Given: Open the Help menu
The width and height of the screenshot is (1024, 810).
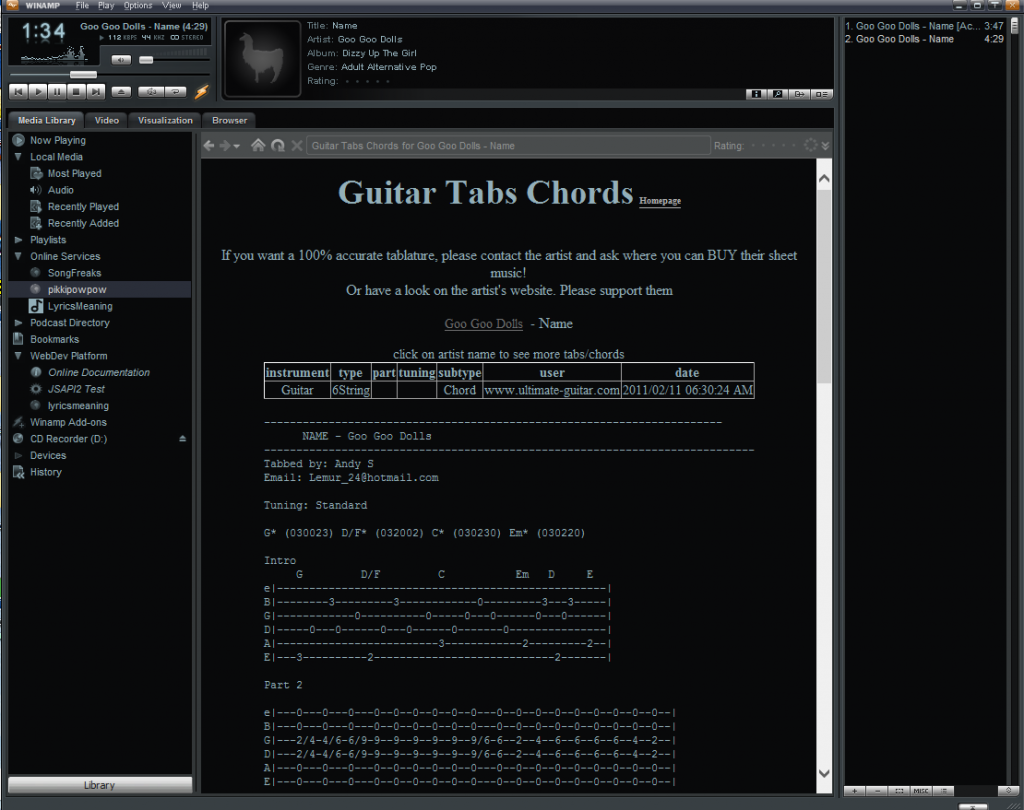Looking at the screenshot, I should tap(200, 5).
